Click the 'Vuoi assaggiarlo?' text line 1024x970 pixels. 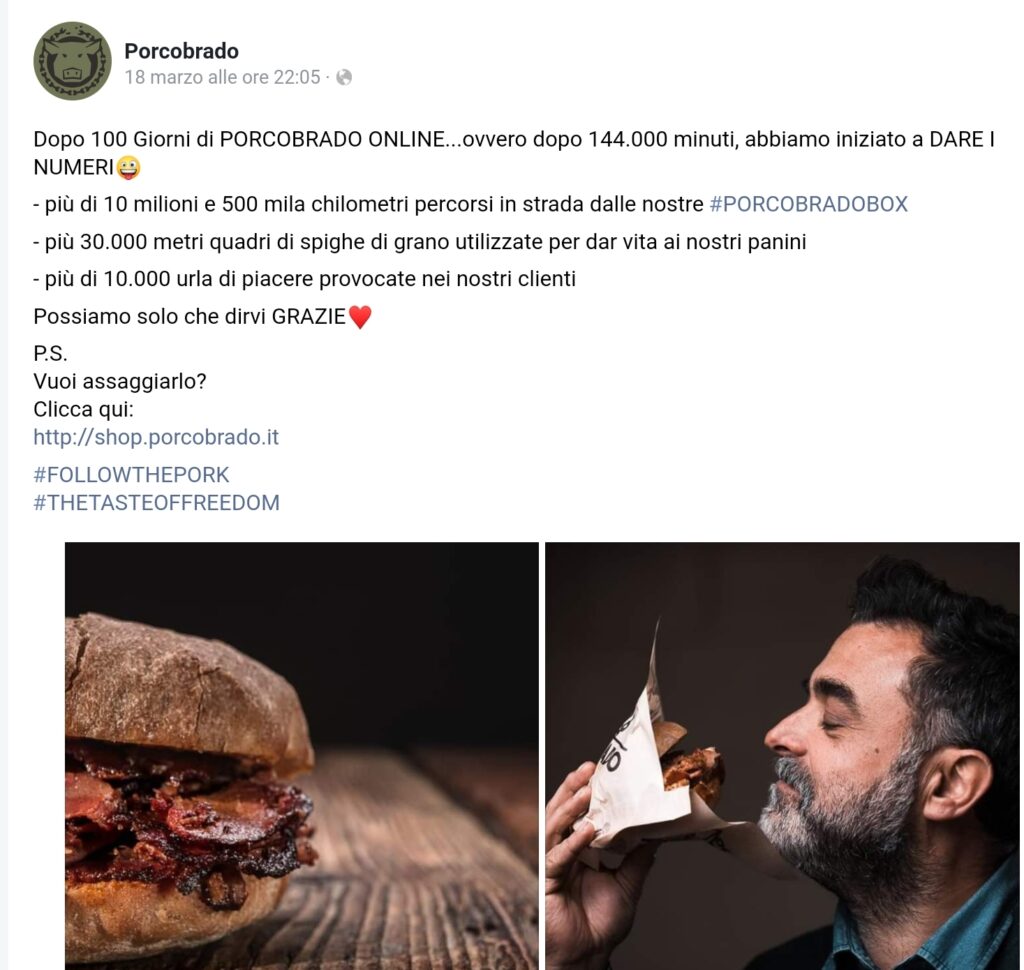click(120, 381)
